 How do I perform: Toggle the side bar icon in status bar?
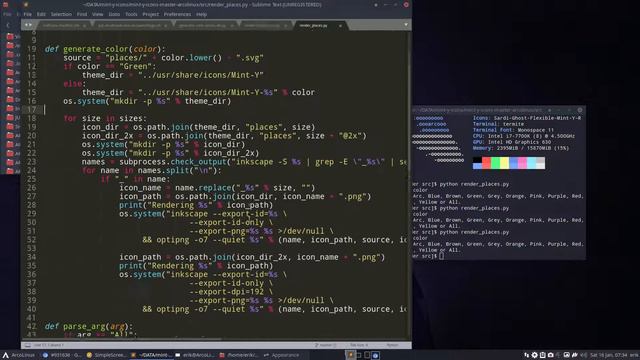point(27,345)
